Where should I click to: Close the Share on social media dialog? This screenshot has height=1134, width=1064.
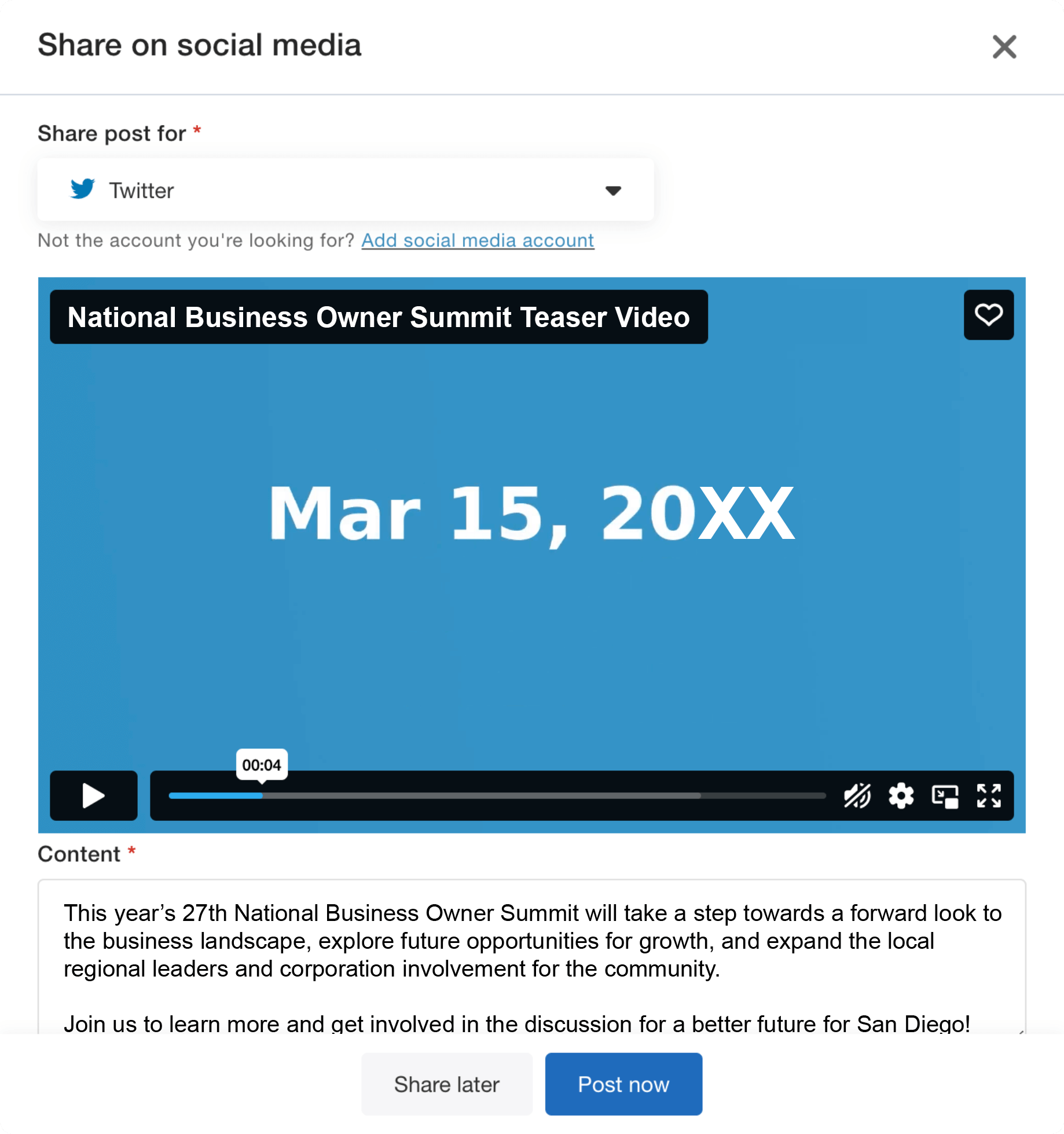1004,47
